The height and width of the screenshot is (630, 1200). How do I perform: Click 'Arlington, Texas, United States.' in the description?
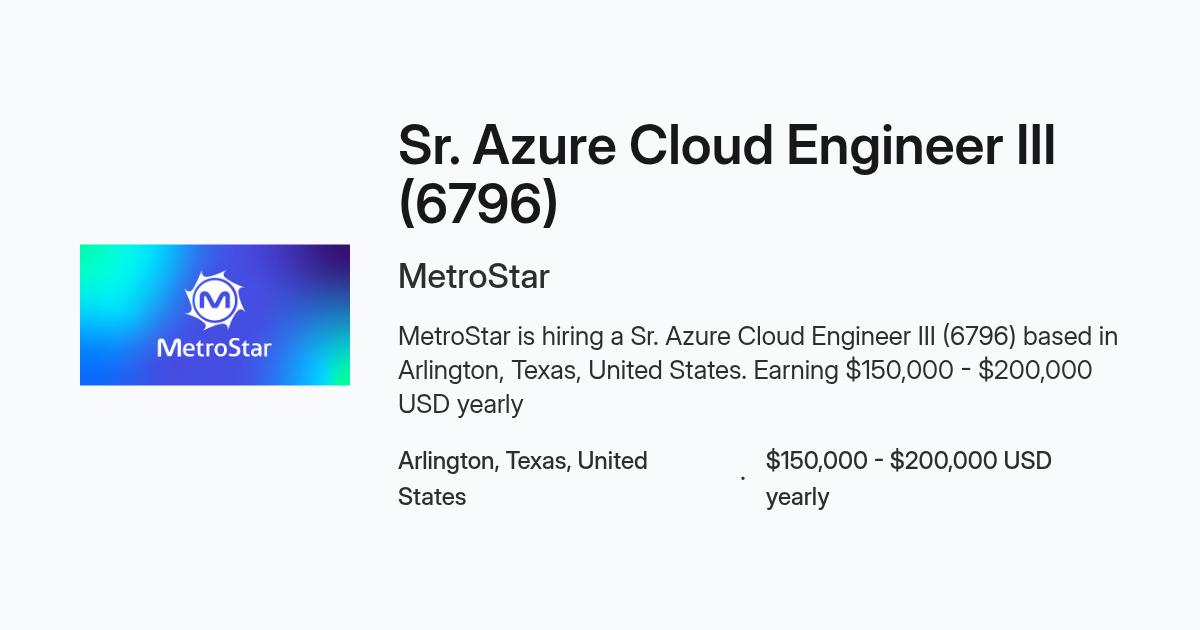[572, 370]
